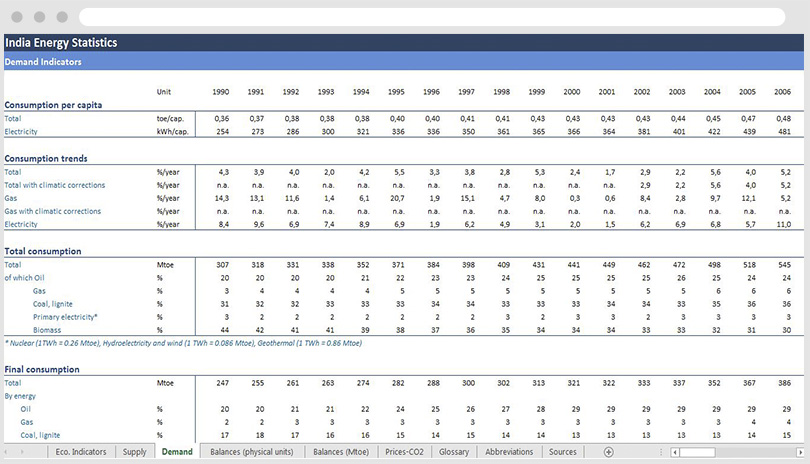The height and width of the screenshot is (464, 810).
Task: Add a new sheet with plus icon
Action: pyautogui.click(x=608, y=452)
